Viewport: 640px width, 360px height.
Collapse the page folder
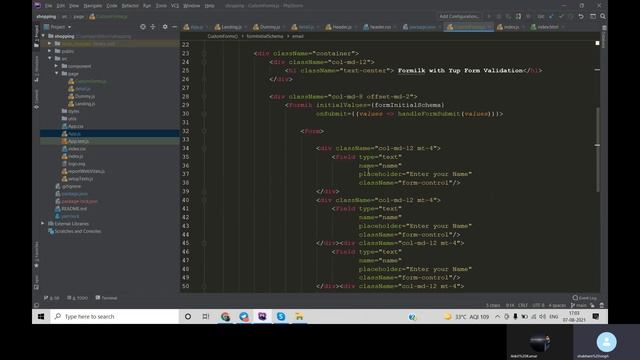56,73
